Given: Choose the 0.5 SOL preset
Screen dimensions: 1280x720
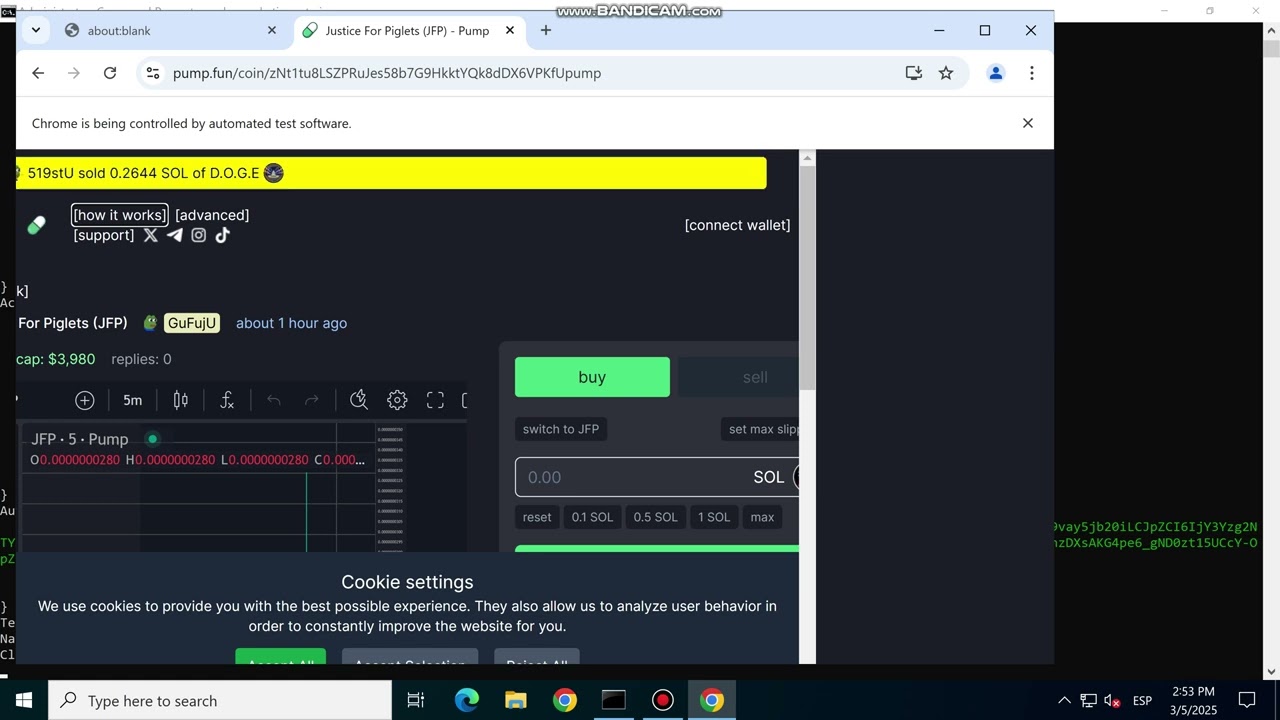Looking at the screenshot, I should 655,517.
